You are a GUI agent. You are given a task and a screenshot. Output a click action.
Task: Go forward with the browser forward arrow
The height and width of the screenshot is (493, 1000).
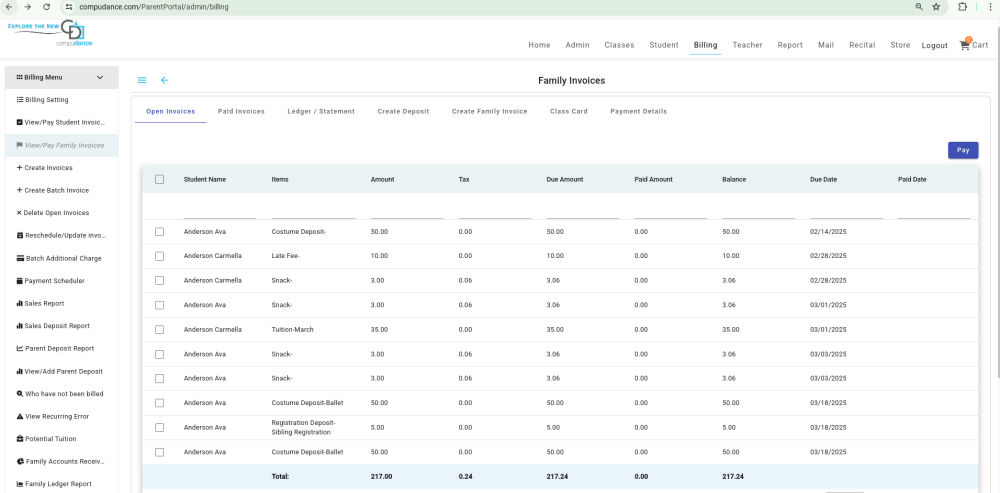27,6
